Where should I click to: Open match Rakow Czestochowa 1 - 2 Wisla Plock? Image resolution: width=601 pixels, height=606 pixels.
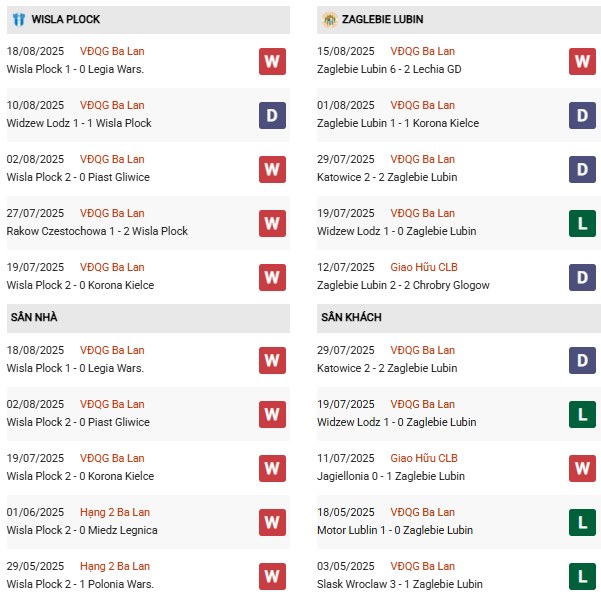pyautogui.click(x=97, y=231)
